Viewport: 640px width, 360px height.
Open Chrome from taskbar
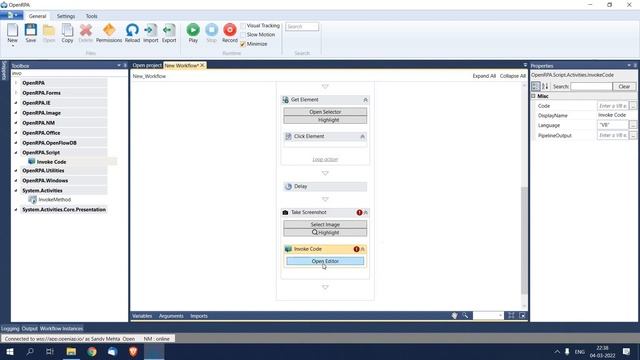click(92, 351)
